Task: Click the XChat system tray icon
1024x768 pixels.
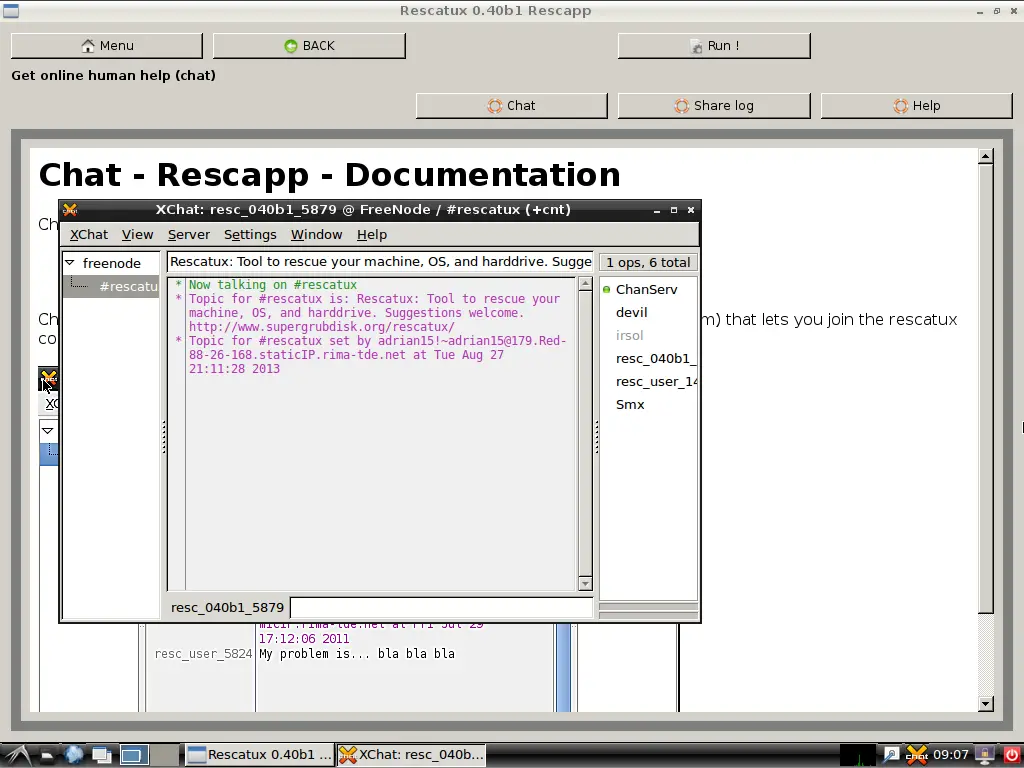Action: (917, 755)
